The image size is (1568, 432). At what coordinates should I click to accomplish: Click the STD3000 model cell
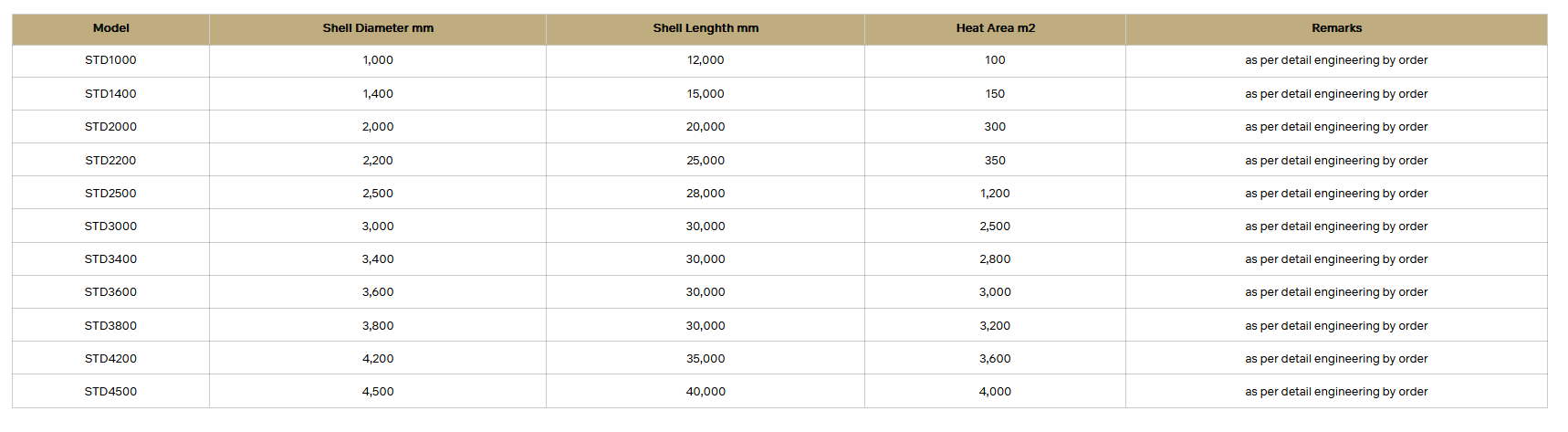[x=110, y=227]
